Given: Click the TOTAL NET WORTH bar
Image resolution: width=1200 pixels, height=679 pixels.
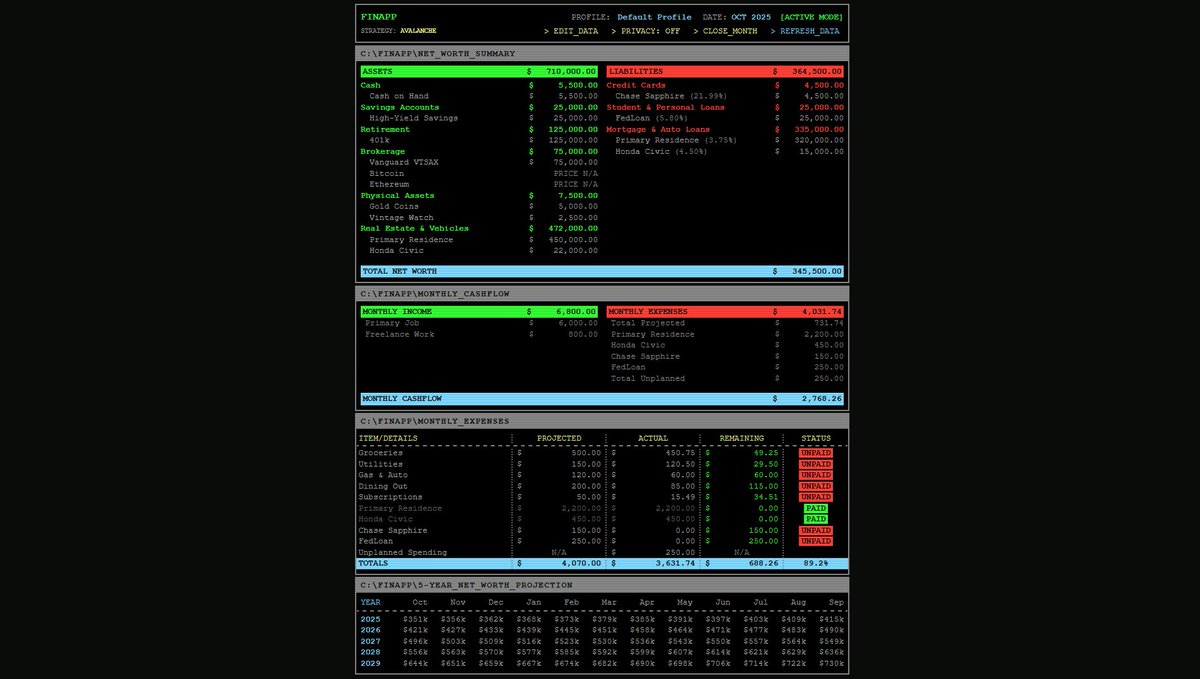Looking at the screenshot, I should [602, 271].
